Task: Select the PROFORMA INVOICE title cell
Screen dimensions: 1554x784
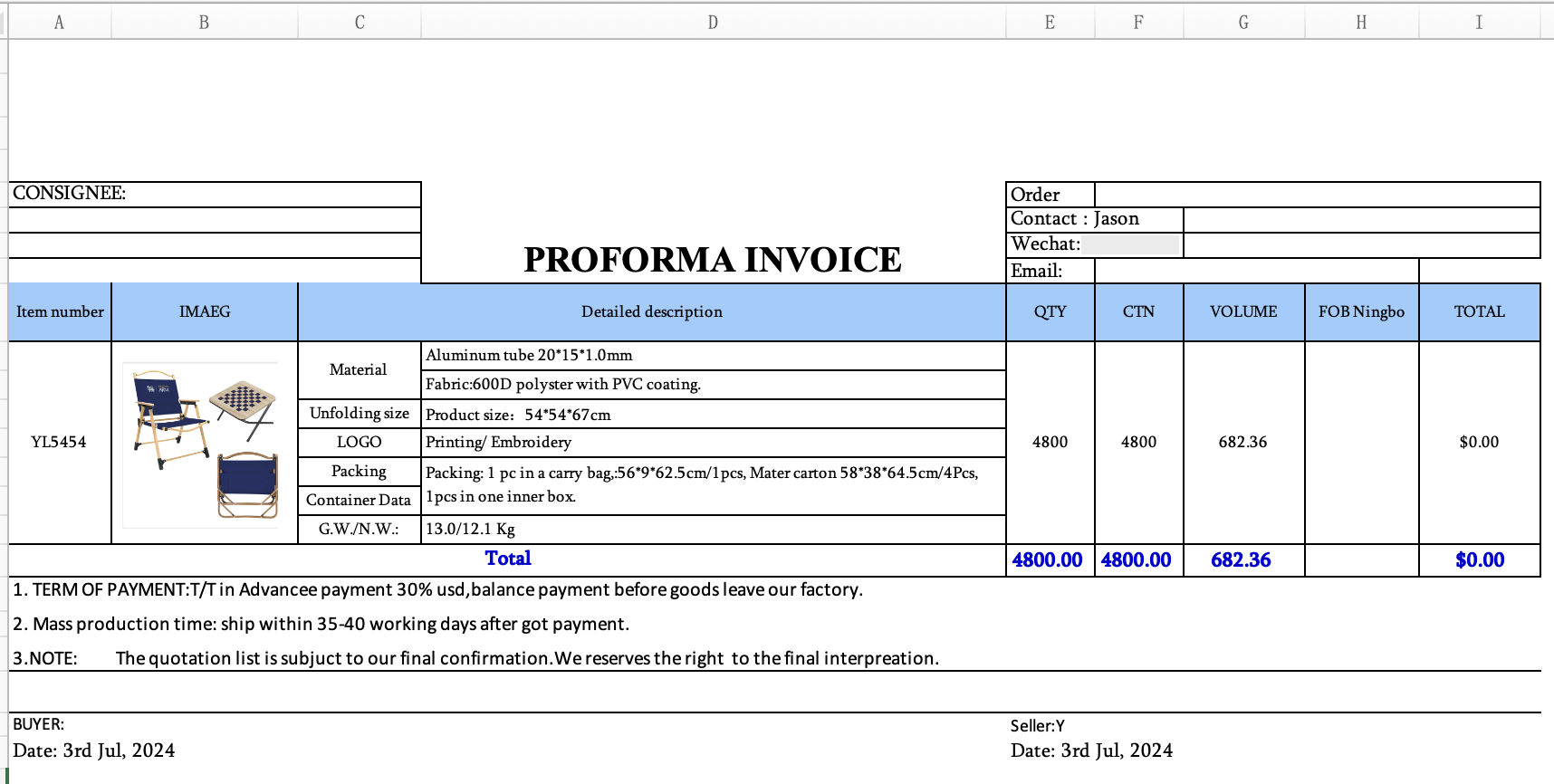Action: pyautogui.click(x=713, y=260)
